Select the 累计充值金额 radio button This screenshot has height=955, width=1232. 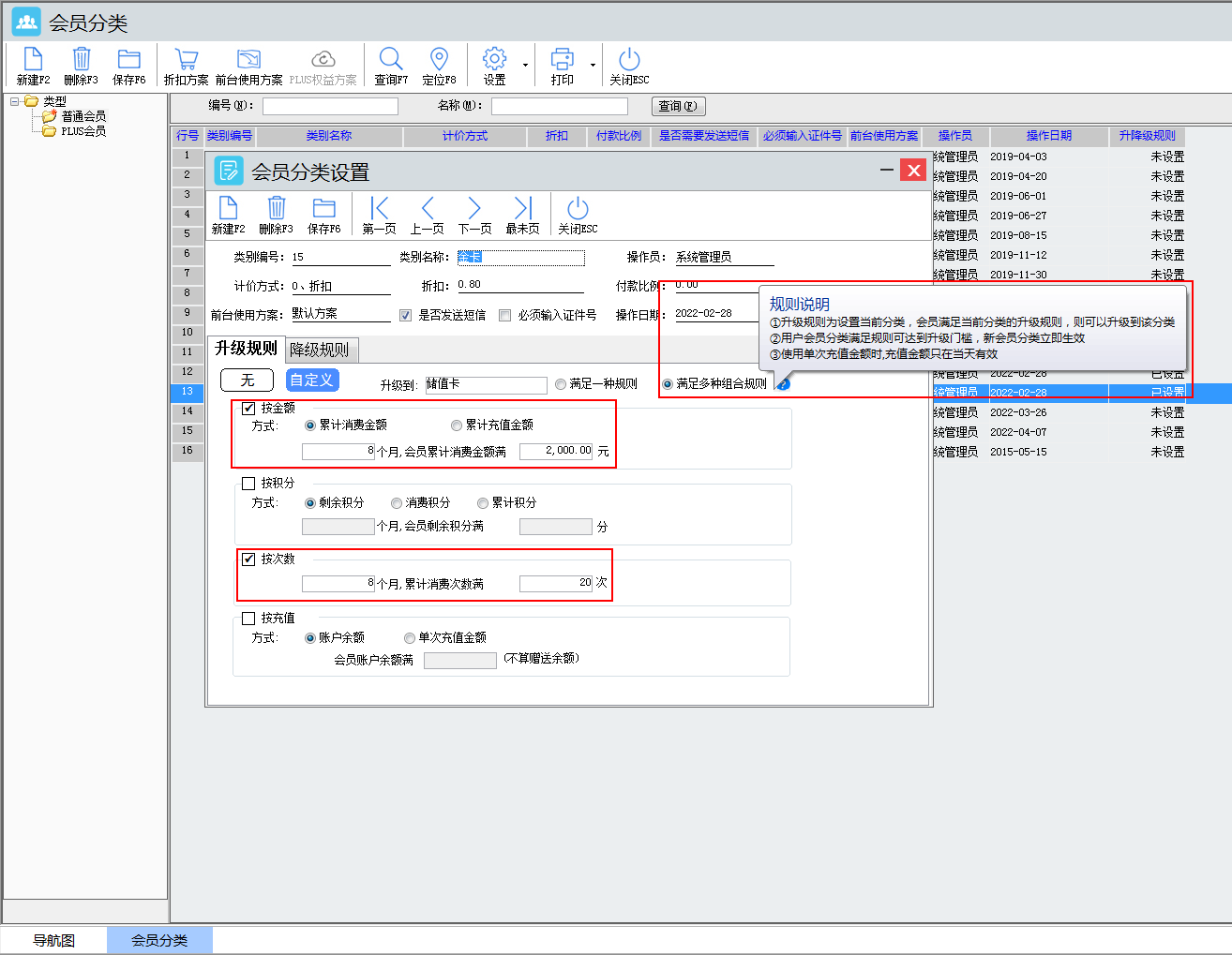(x=457, y=425)
